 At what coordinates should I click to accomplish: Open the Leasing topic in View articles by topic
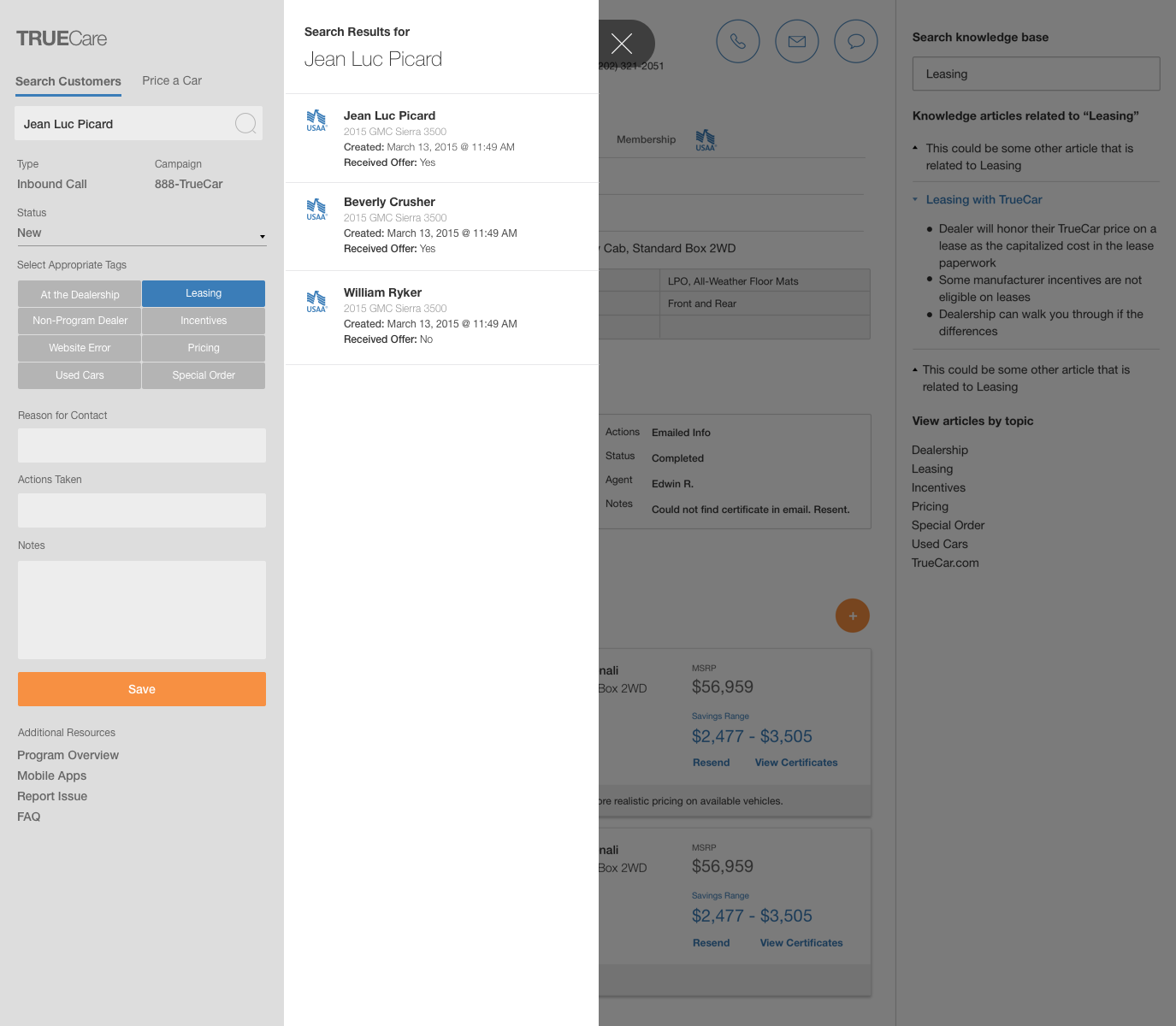[x=931, y=469]
